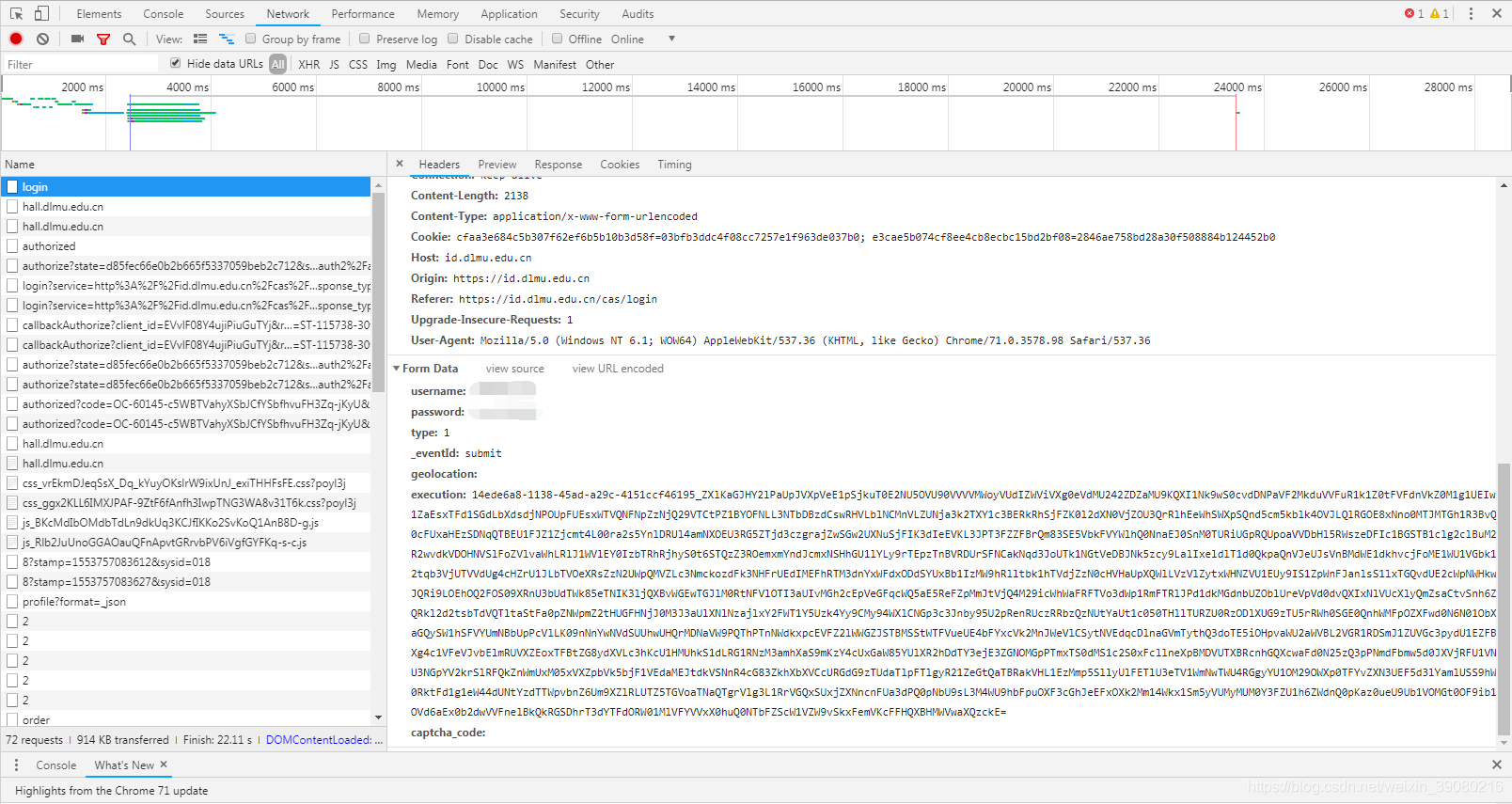Close the What's New drawer tab
The height and width of the screenshot is (804, 1512).
[x=164, y=765]
